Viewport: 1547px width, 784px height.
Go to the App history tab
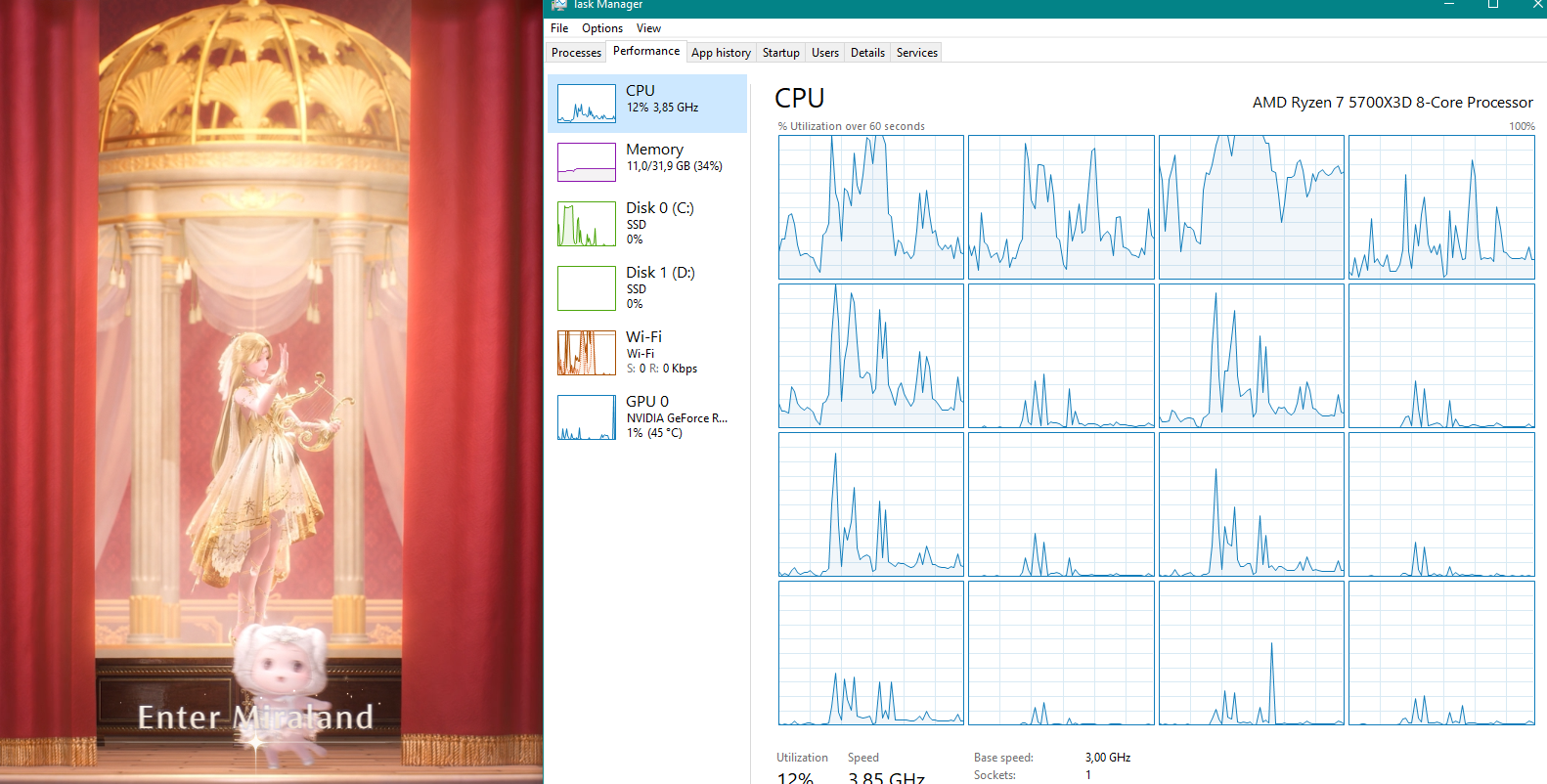(721, 53)
